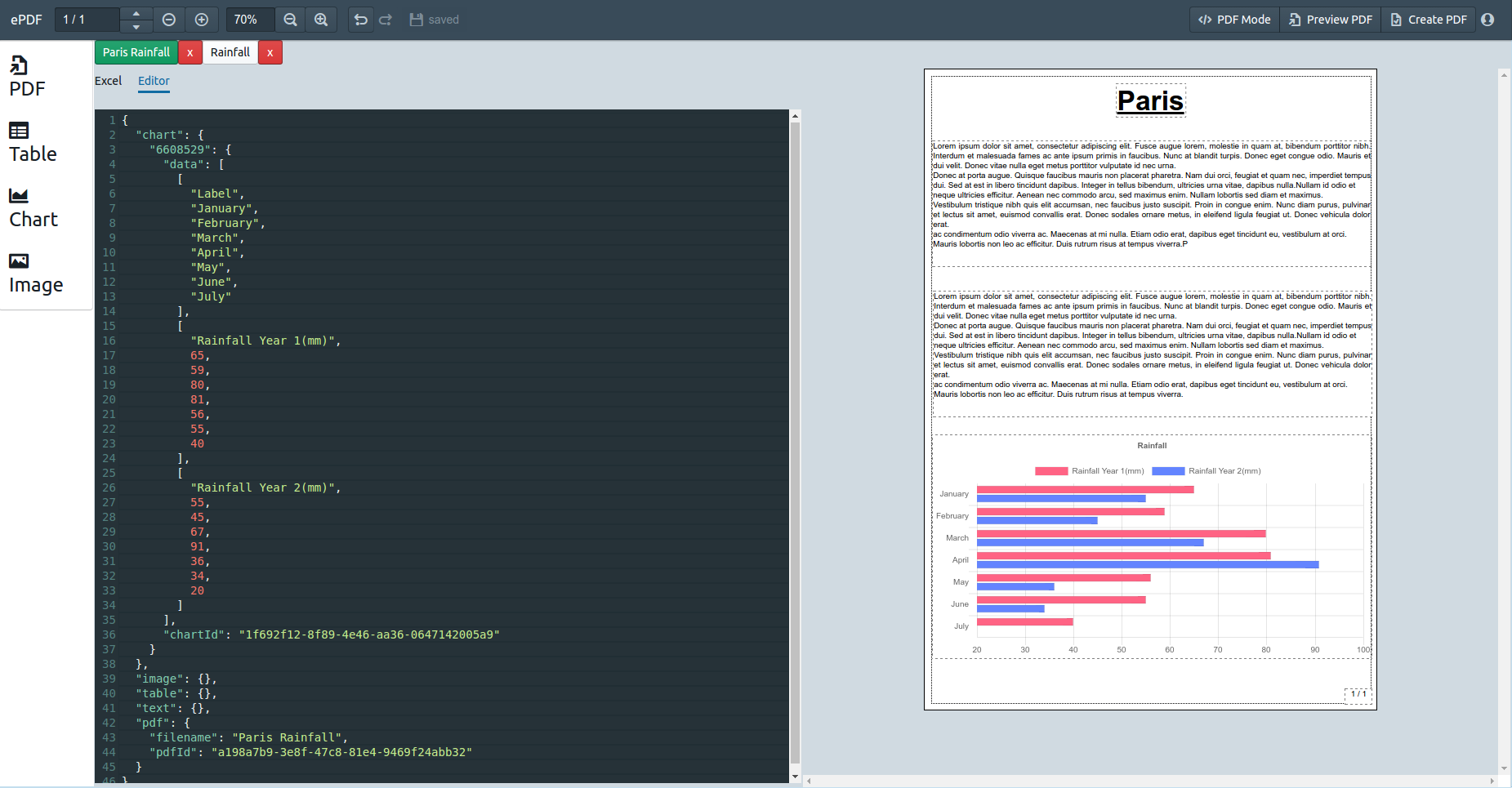
Task: Click the remove page (minus) icon
Action: click(169, 20)
